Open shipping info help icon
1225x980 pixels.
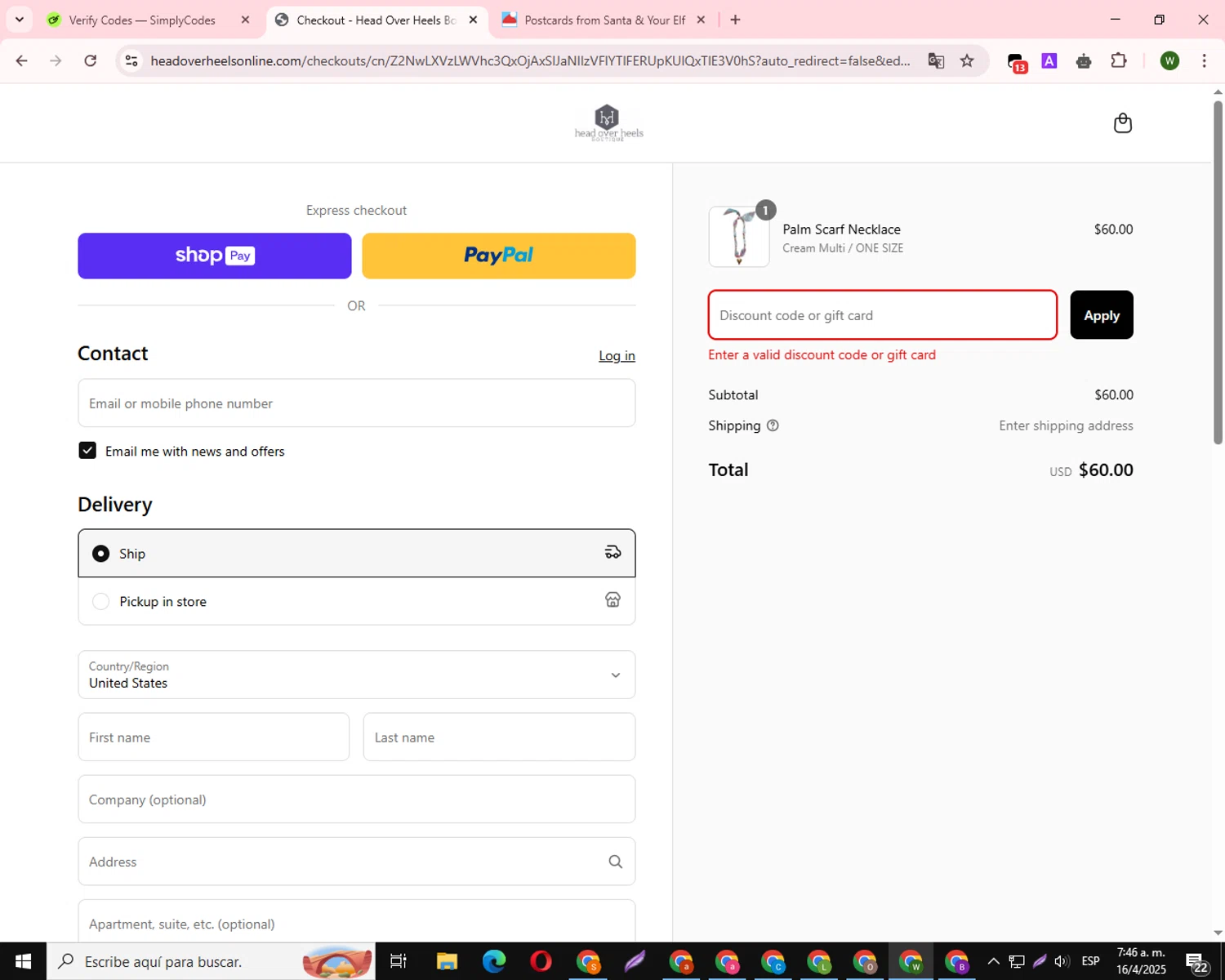[773, 425]
